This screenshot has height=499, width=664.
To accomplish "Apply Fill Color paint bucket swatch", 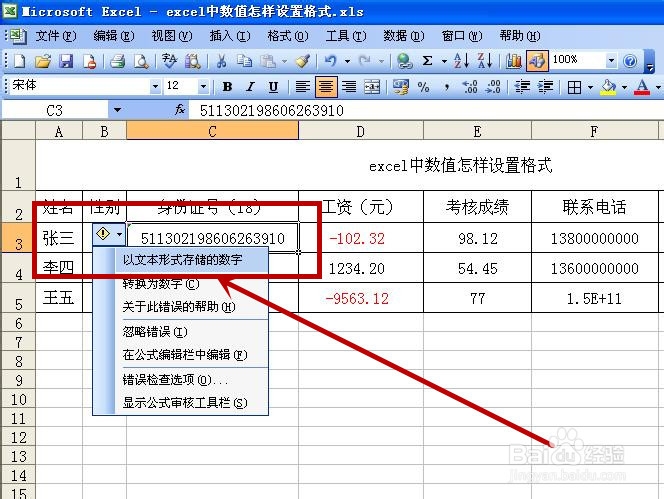I will (x=609, y=87).
